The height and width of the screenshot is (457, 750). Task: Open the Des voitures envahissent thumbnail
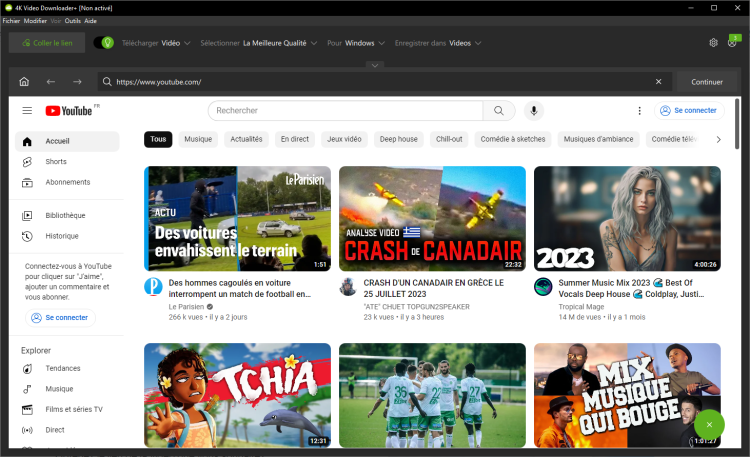pyautogui.click(x=237, y=219)
